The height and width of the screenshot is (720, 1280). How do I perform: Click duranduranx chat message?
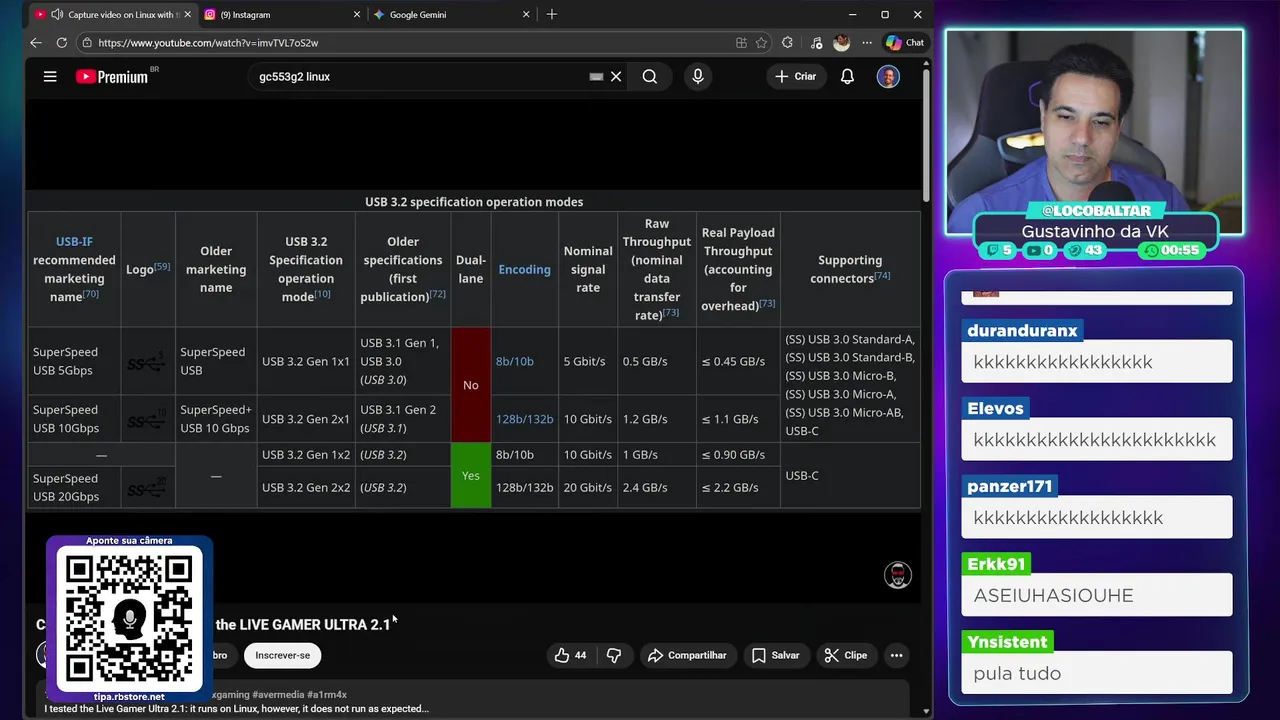[1096, 361]
